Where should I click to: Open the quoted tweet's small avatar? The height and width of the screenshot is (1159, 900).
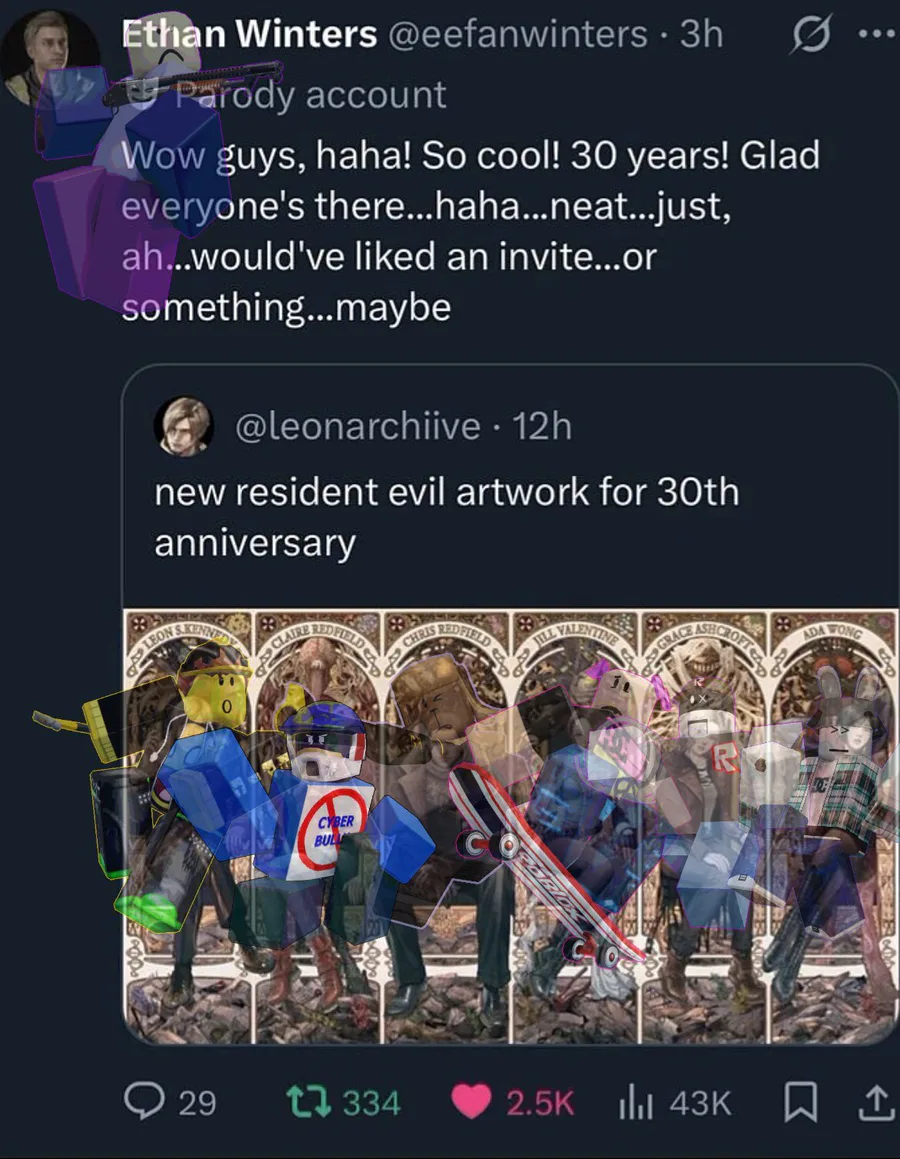tap(183, 425)
